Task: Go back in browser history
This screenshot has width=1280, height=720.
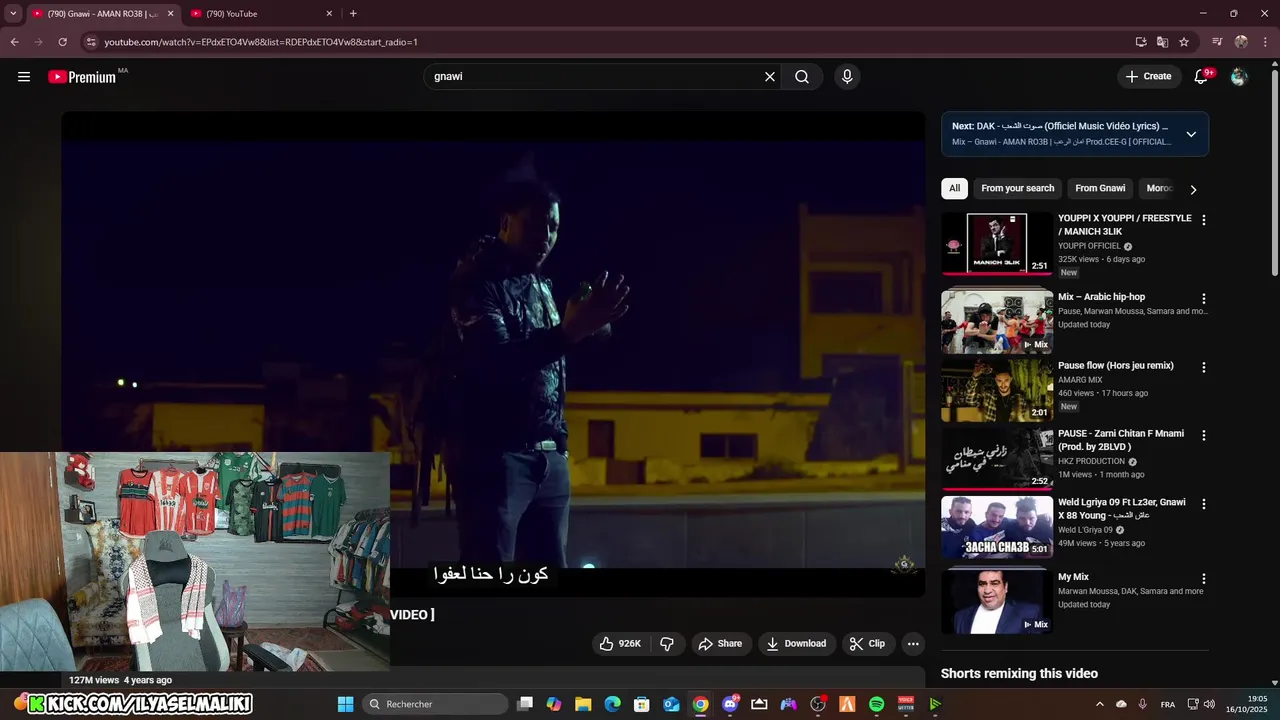Action: [x=14, y=42]
